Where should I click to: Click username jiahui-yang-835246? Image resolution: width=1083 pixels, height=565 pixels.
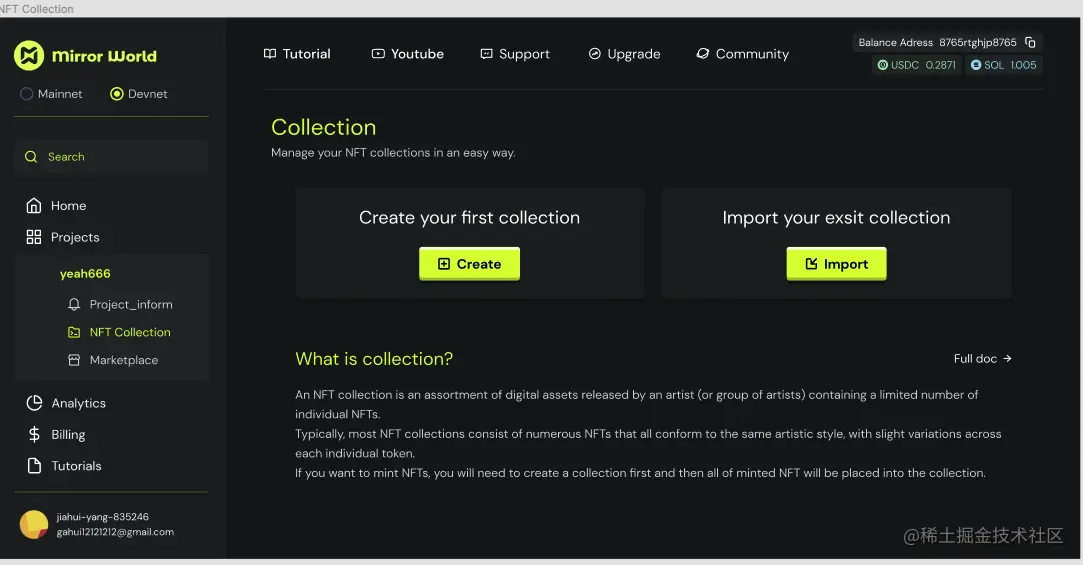coord(102,517)
